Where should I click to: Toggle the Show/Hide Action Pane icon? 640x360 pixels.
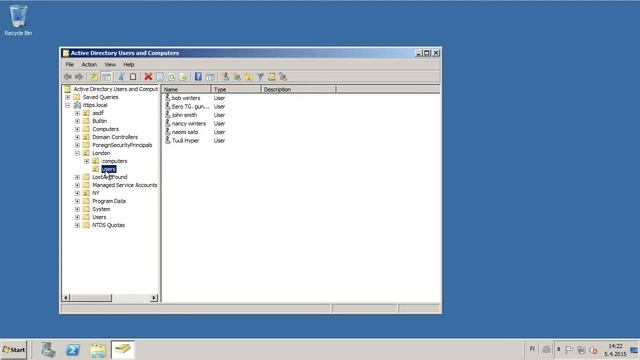tap(210, 77)
